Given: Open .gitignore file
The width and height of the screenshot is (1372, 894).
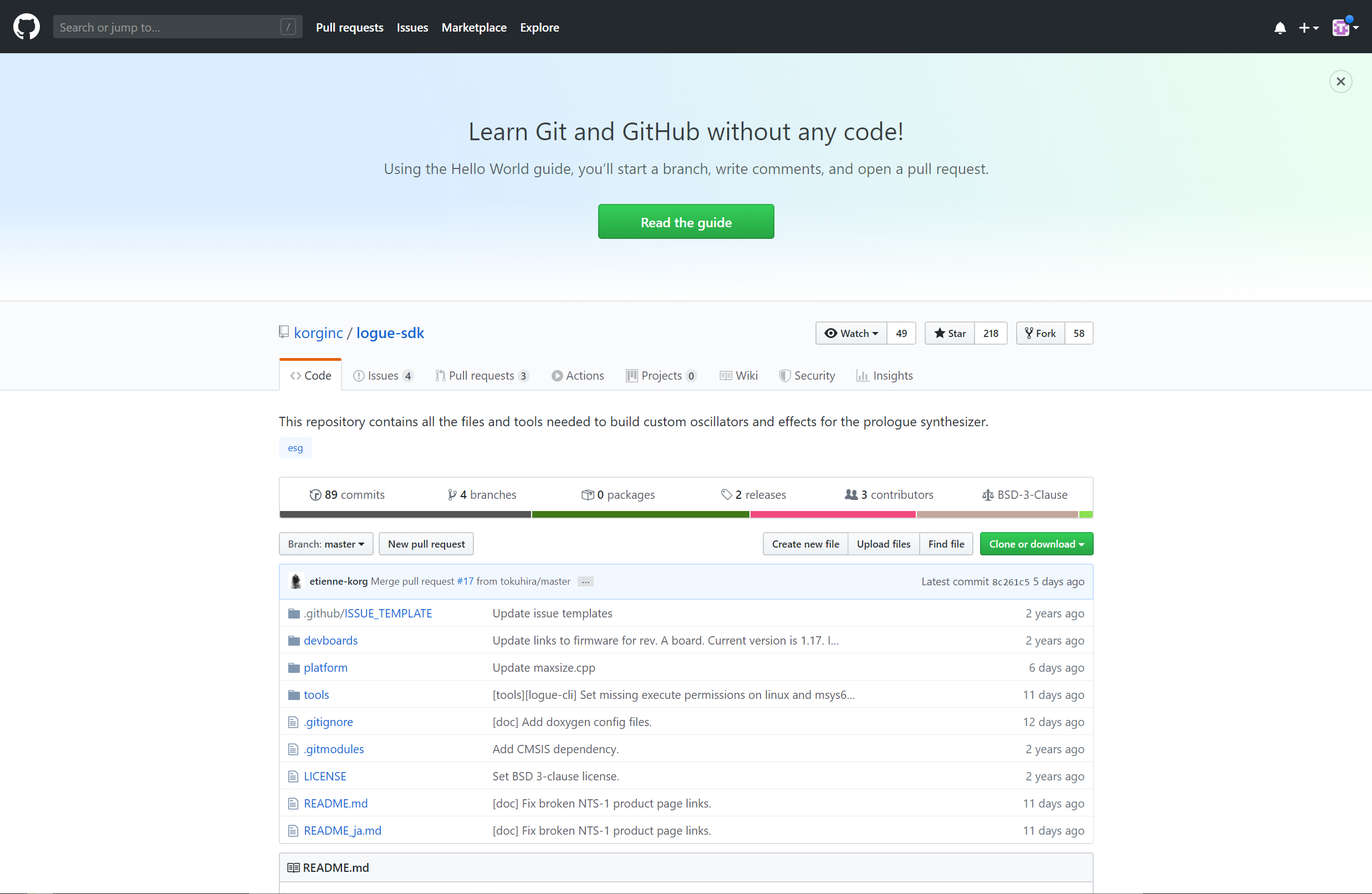Looking at the screenshot, I should click(329, 722).
